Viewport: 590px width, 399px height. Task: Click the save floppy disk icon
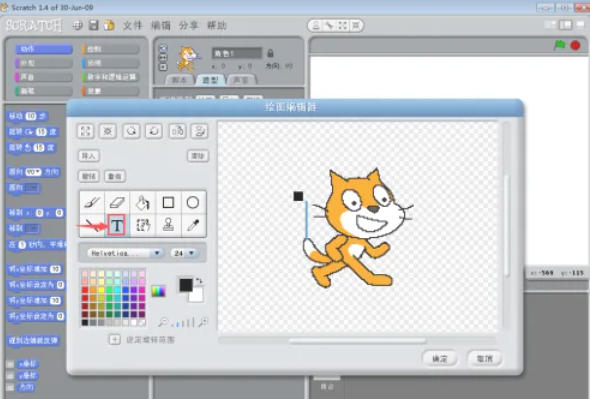(x=93, y=26)
